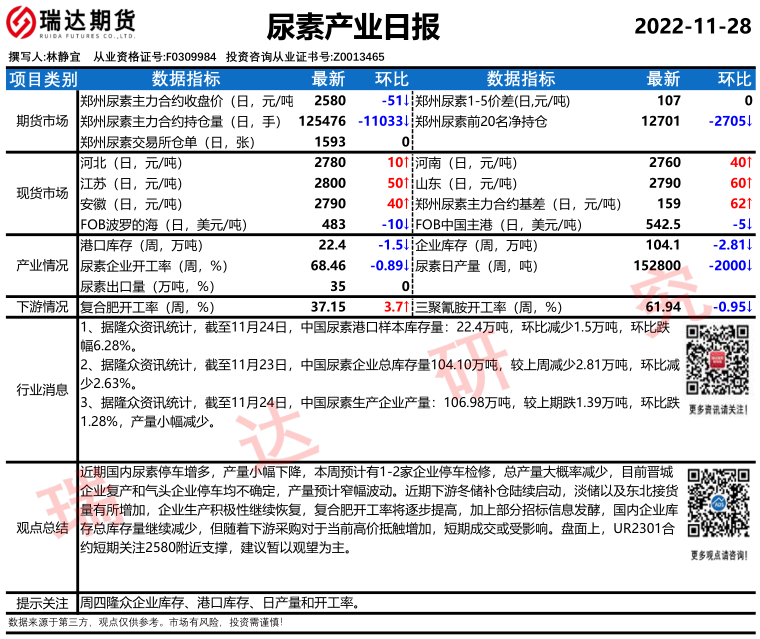
Task: Click the blue down arrow beside -11033
Action: (406, 121)
